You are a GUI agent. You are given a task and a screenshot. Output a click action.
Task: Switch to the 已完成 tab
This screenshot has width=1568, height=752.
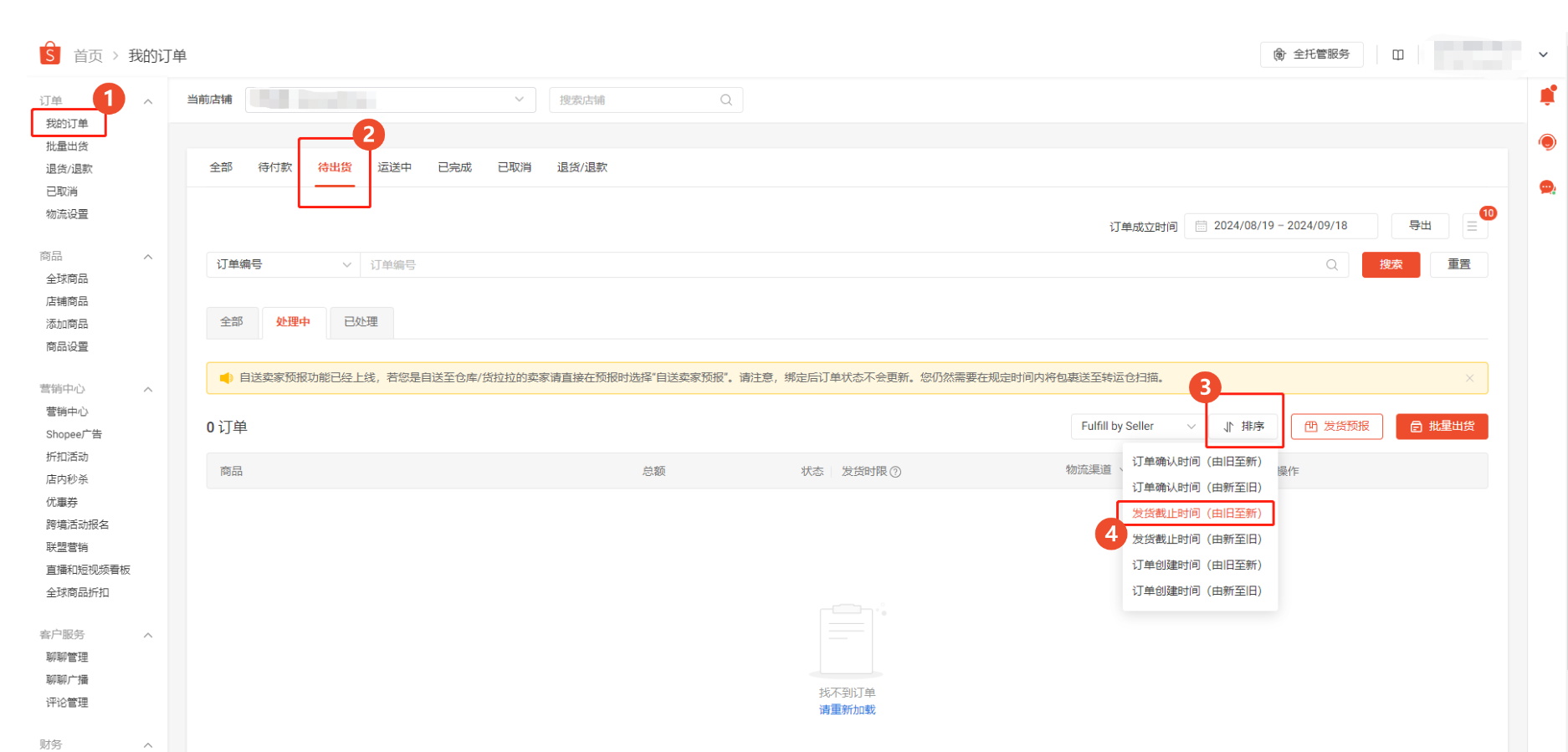[454, 167]
